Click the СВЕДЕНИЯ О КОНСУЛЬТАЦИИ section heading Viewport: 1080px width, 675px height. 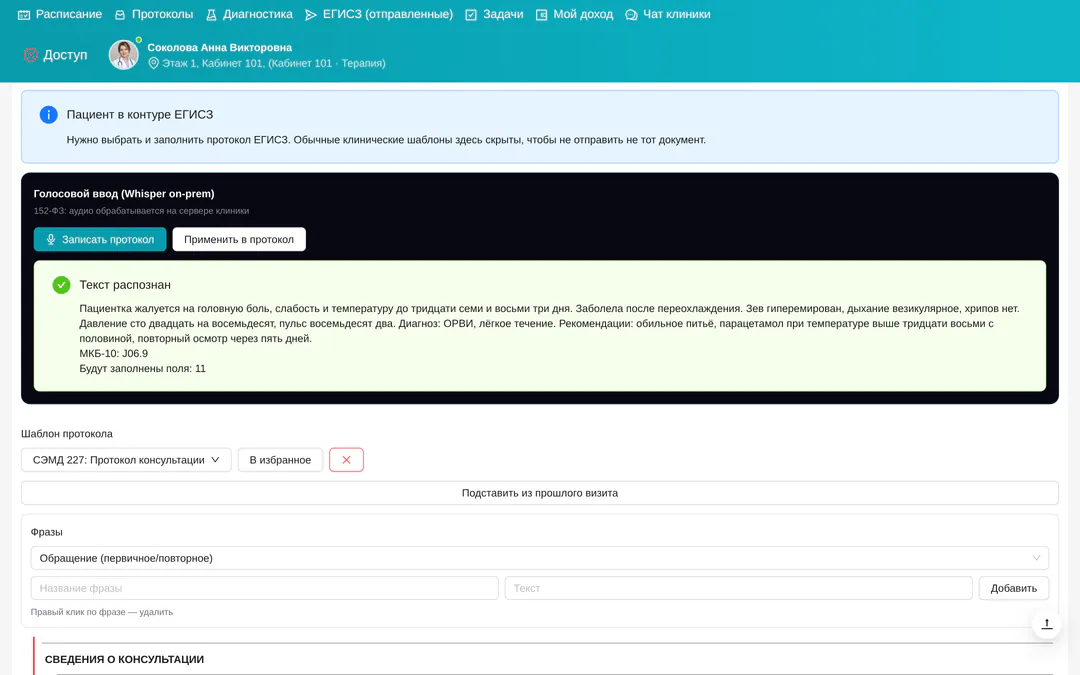(x=125, y=659)
